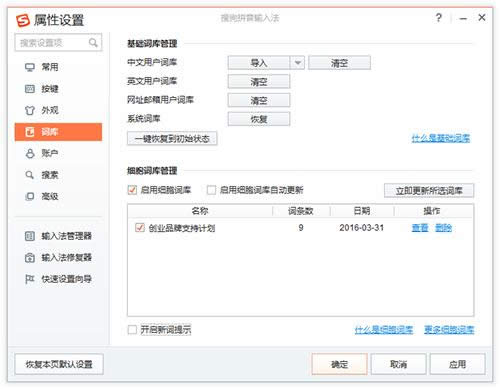This screenshot has height=389, width=500.
Task: Select the 账户 person icon
Action: point(30,153)
